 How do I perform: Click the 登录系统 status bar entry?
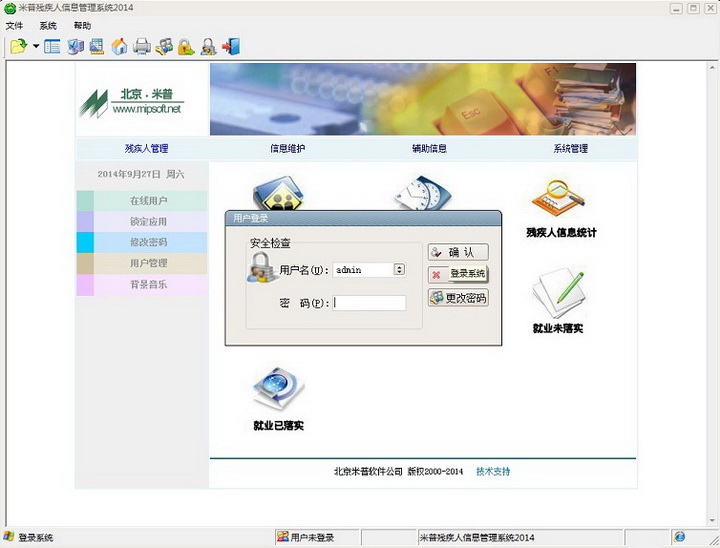point(35,537)
